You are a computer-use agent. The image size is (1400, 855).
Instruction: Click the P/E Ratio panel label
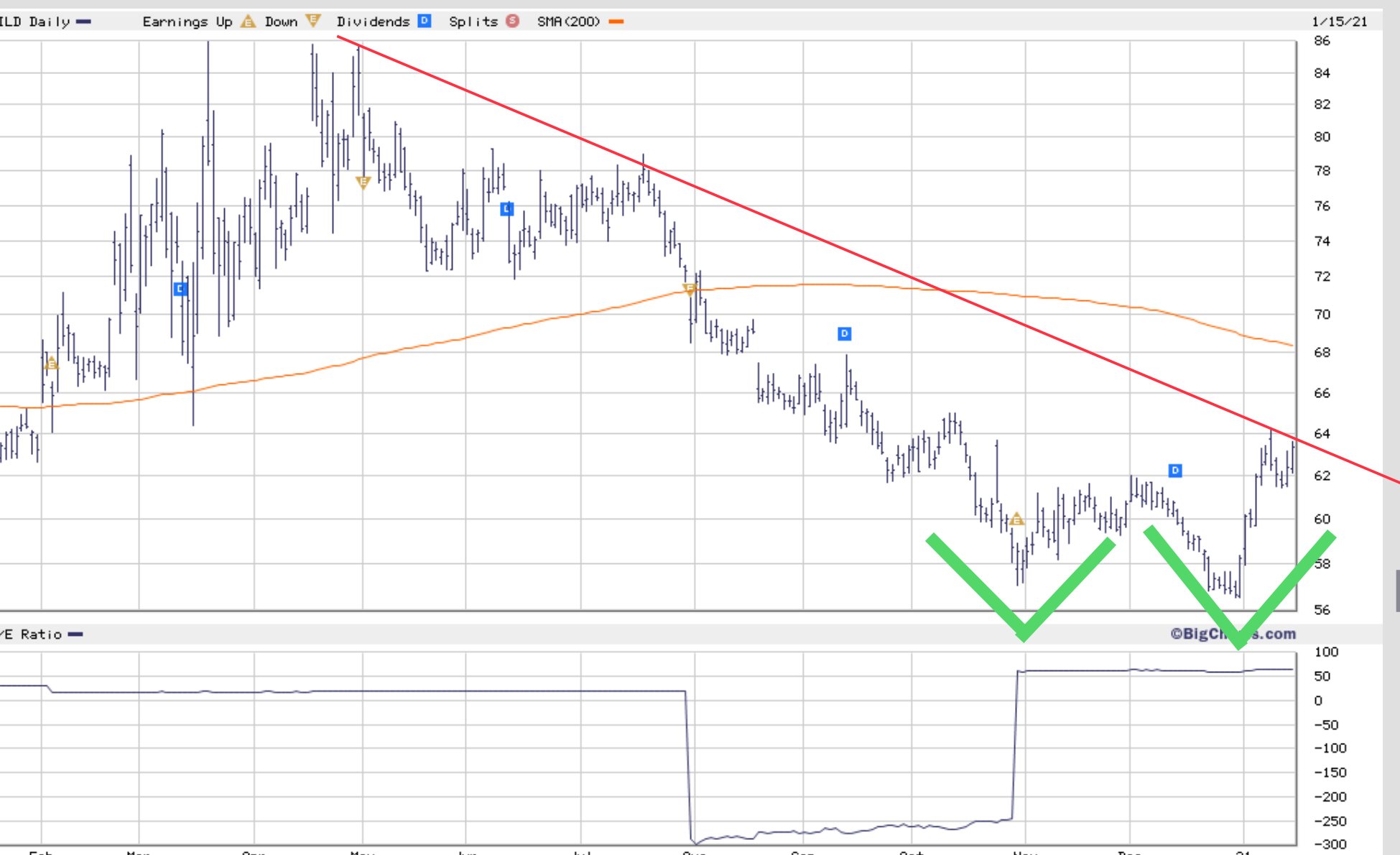click(x=33, y=634)
